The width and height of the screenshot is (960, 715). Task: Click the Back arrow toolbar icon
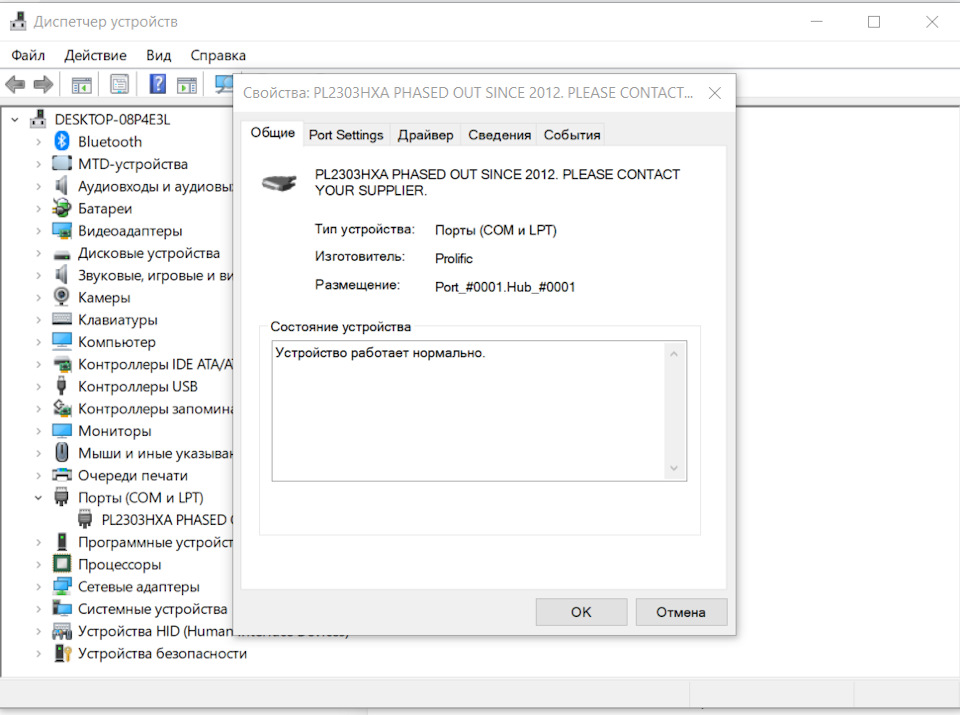[x=15, y=84]
